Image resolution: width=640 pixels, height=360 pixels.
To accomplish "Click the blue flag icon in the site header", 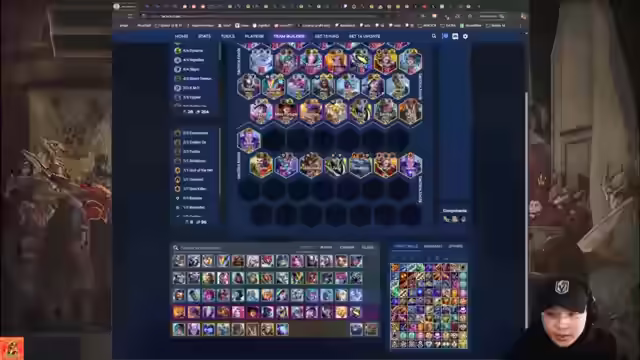I will (445, 36).
